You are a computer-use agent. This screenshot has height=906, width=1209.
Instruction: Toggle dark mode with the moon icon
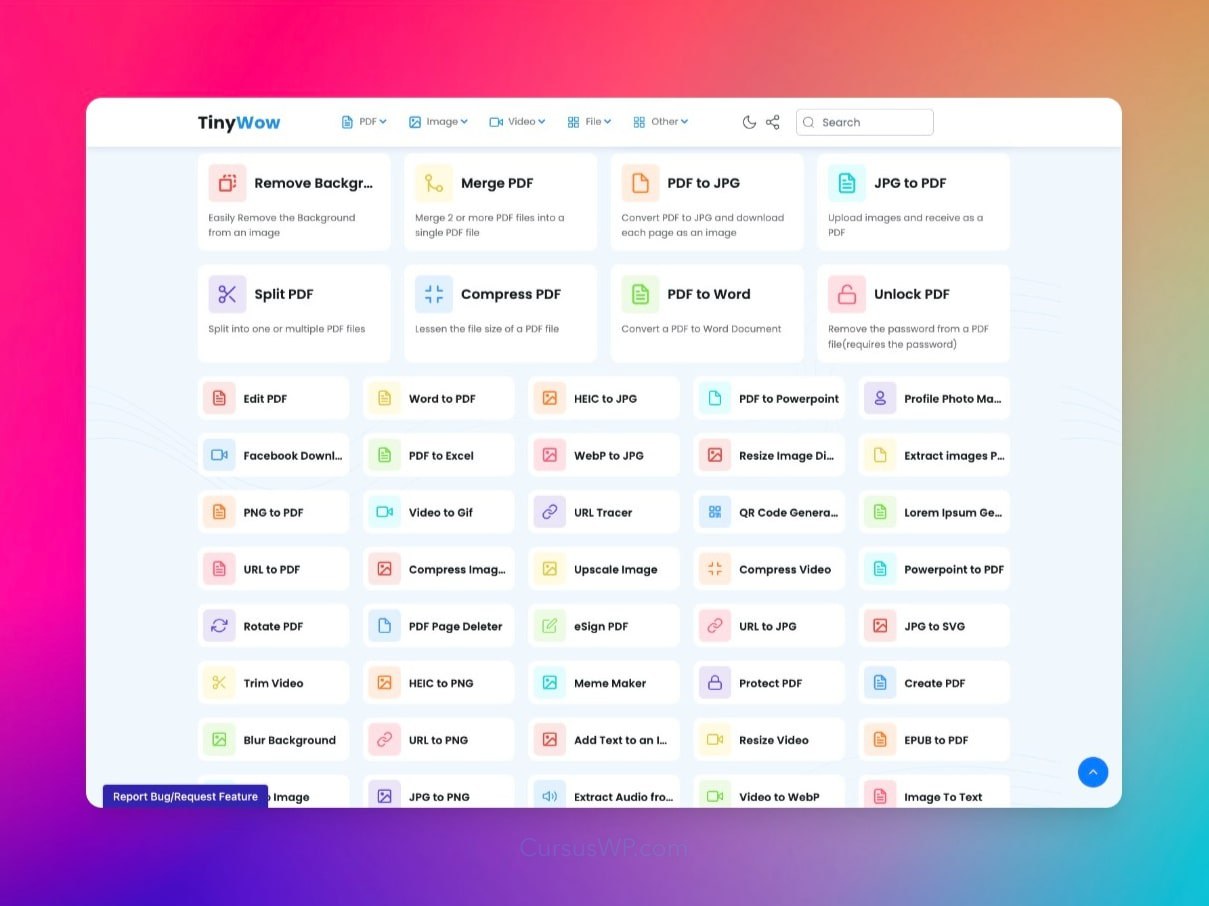pos(749,122)
